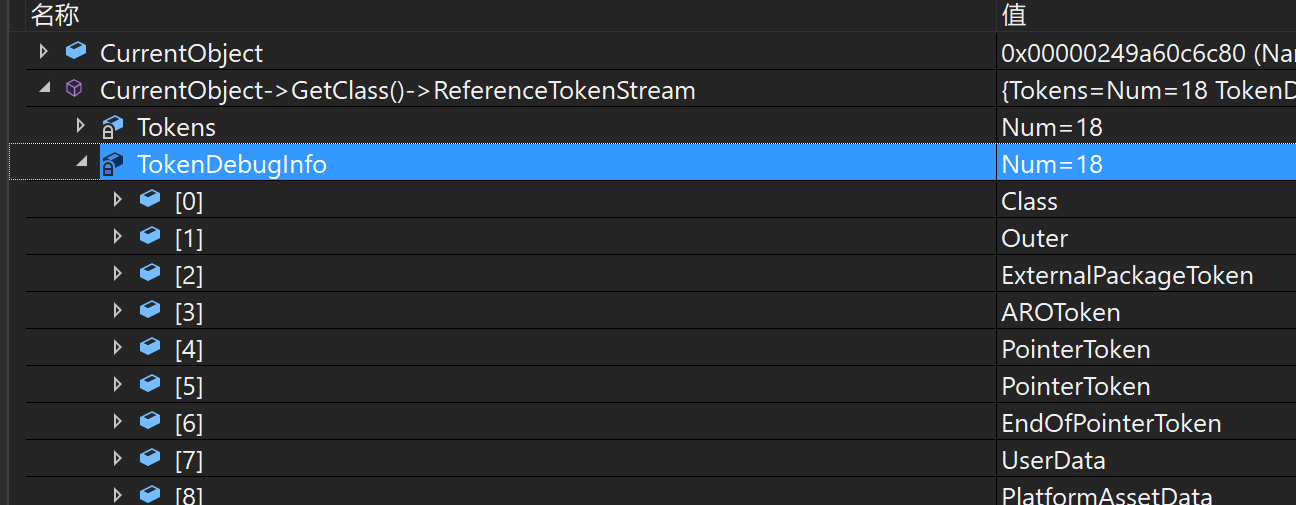1296x505 pixels.
Task: Click the cube icon of element [5]
Action: pyautogui.click(x=150, y=384)
